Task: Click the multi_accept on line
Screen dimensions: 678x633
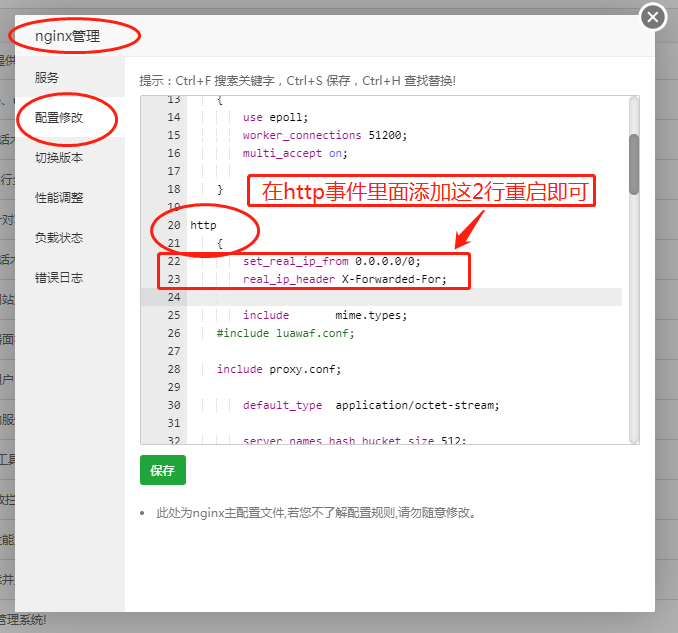Action: [295, 153]
